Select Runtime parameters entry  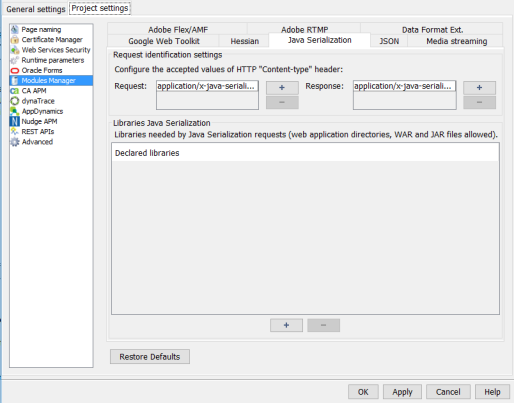53,60
